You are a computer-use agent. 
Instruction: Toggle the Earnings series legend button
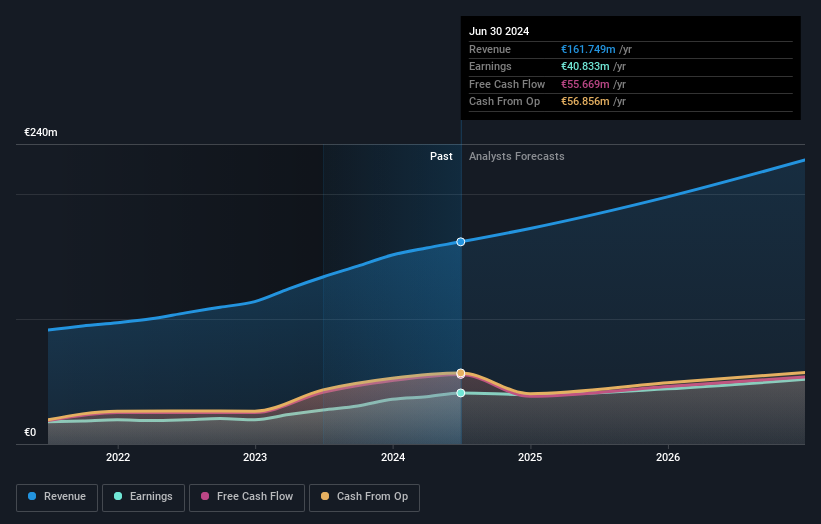pyautogui.click(x=143, y=497)
